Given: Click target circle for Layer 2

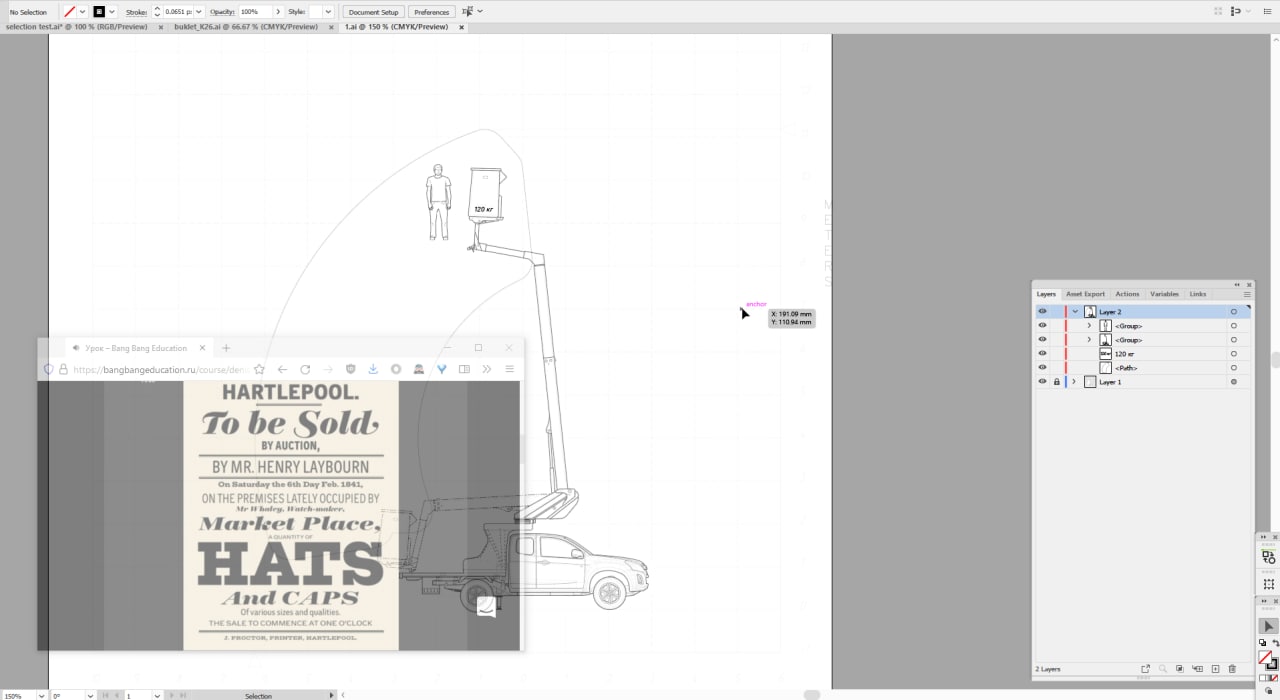Looking at the screenshot, I should click(x=1234, y=312).
